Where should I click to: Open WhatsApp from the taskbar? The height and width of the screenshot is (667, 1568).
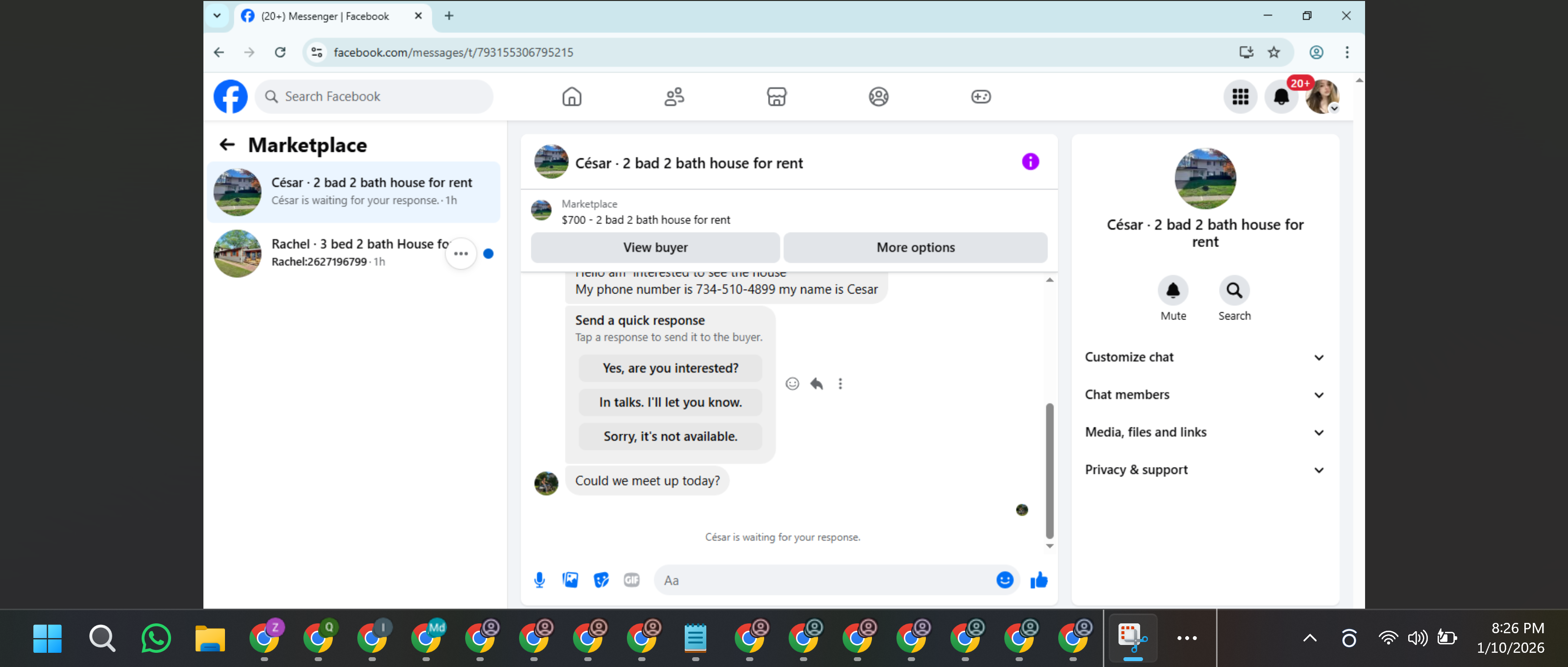click(156, 638)
